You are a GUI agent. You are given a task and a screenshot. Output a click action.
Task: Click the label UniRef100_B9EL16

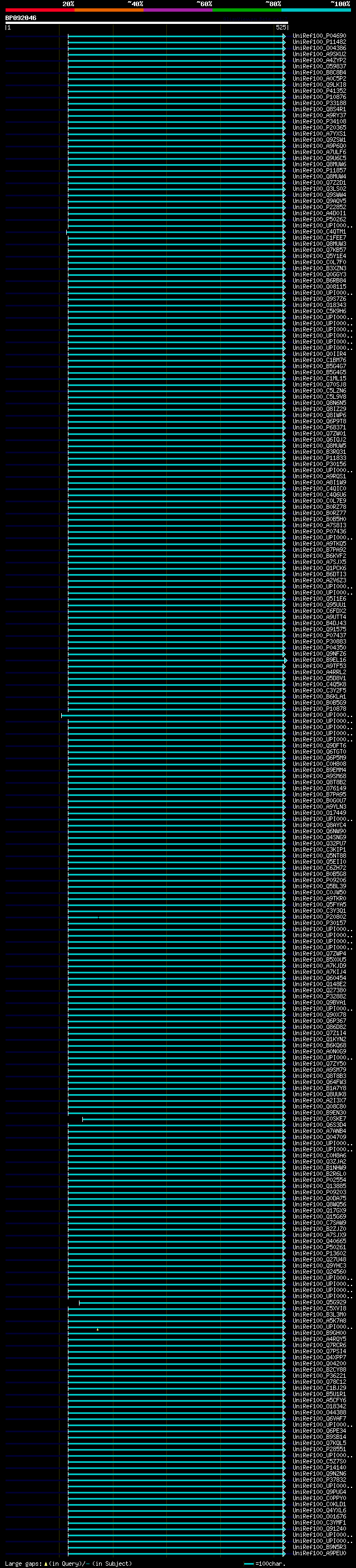coord(319,660)
